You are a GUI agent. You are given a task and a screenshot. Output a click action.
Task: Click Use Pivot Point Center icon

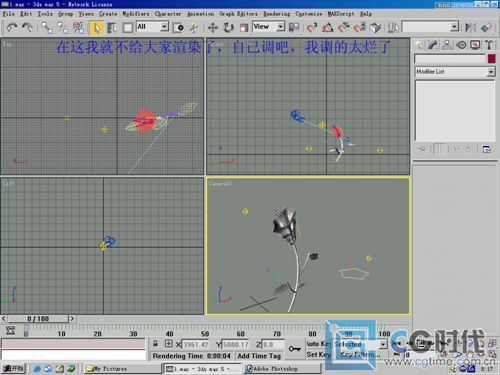(294, 27)
